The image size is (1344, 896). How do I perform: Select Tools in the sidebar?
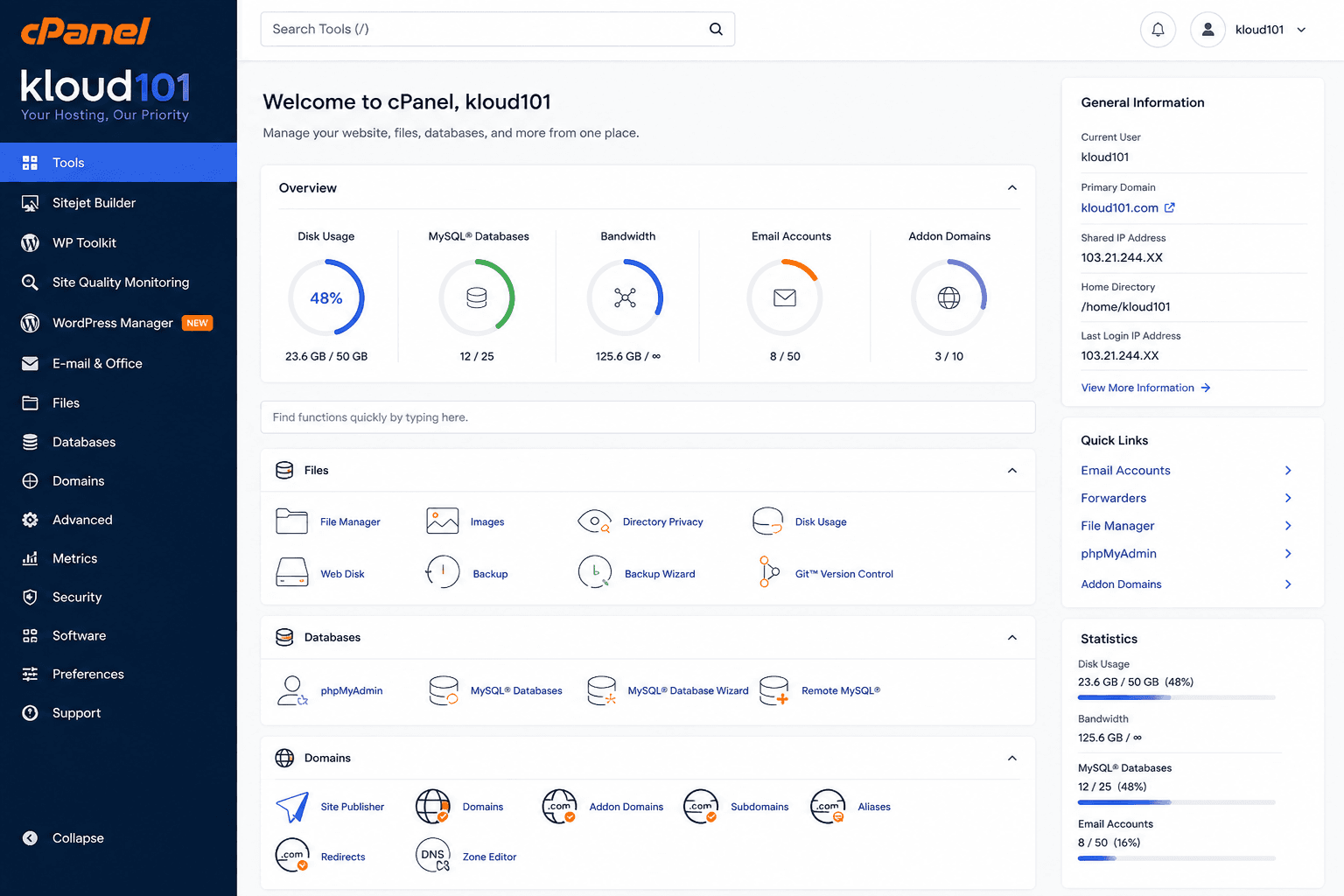point(118,163)
